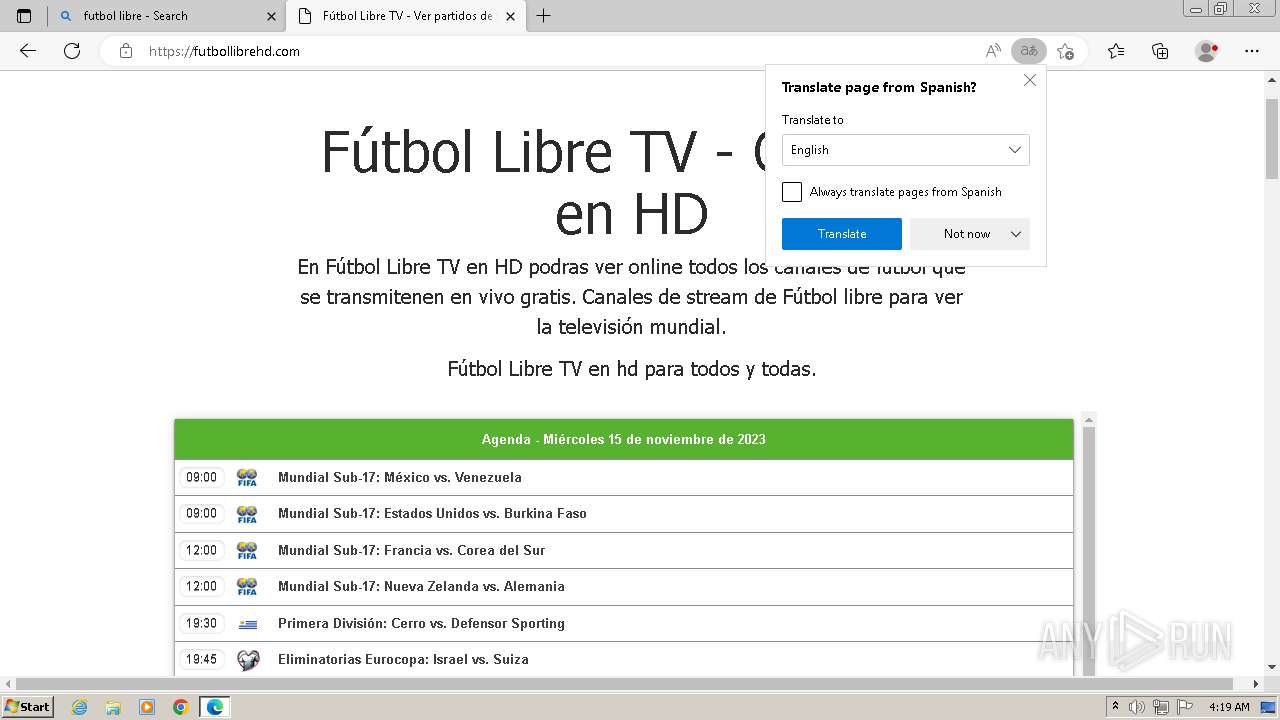This screenshot has width=1280, height=720.
Task: Select the Fútbol Libre TV tab
Action: click(405, 16)
